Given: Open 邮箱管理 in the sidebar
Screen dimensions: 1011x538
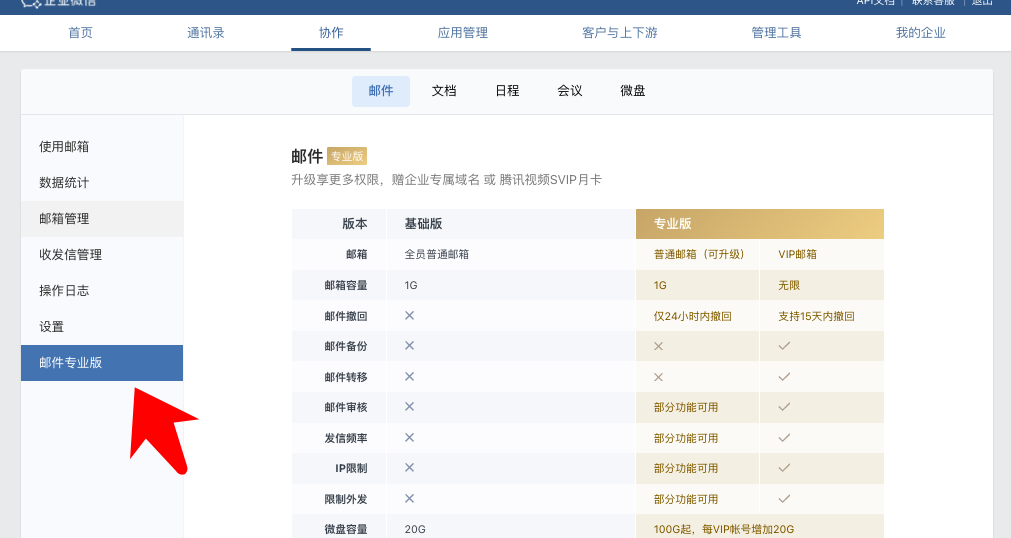Looking at the screenshot, I should point(64,219).
